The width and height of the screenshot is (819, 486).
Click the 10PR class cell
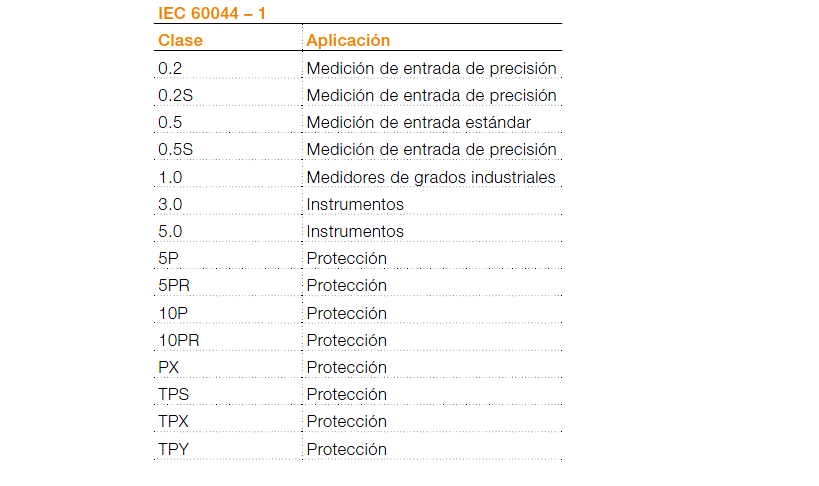coord(179,340)
